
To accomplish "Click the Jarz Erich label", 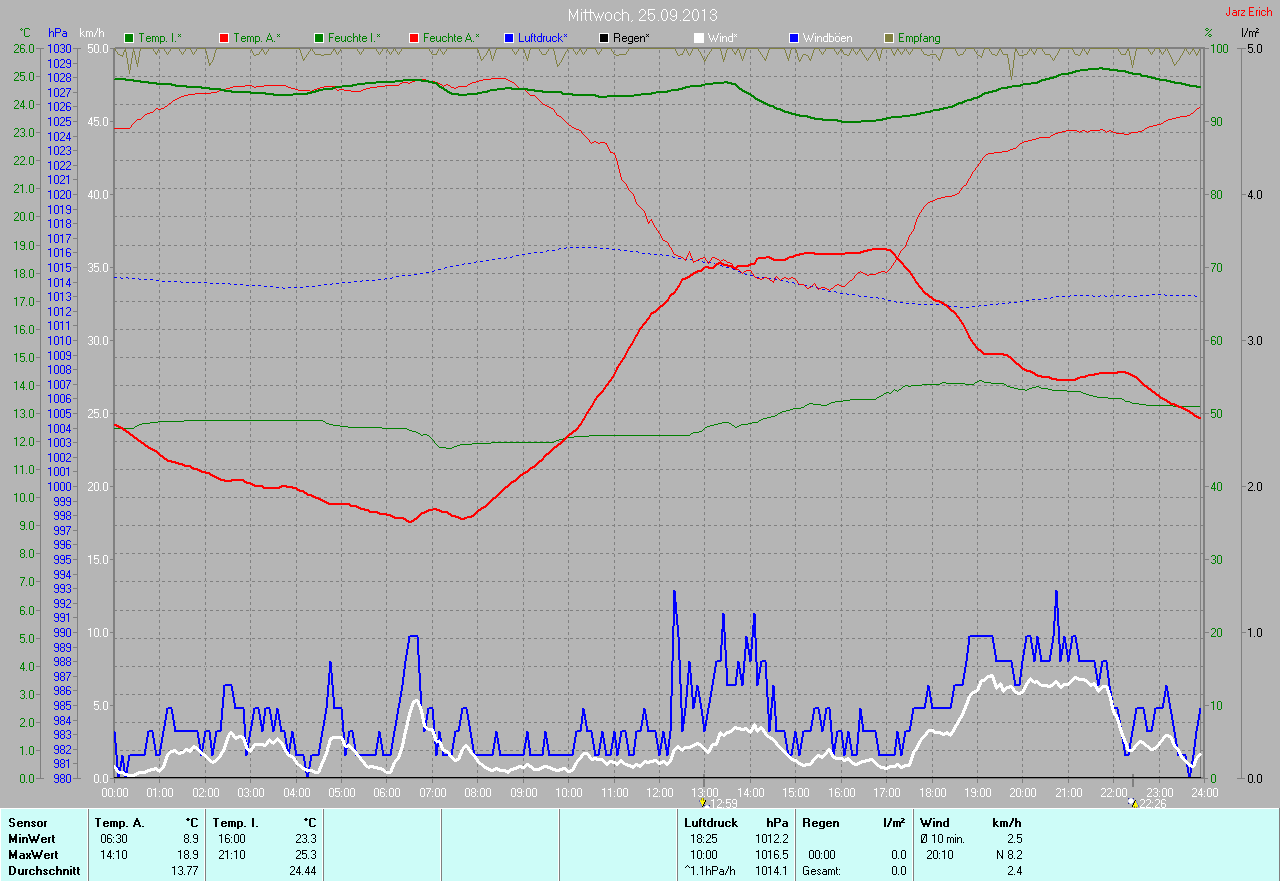I will 1249,12.
